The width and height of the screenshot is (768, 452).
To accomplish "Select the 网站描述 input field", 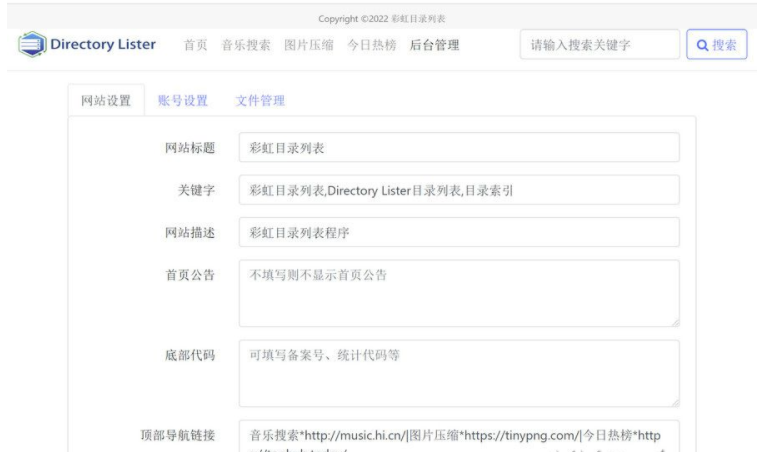I will (459, 232).
